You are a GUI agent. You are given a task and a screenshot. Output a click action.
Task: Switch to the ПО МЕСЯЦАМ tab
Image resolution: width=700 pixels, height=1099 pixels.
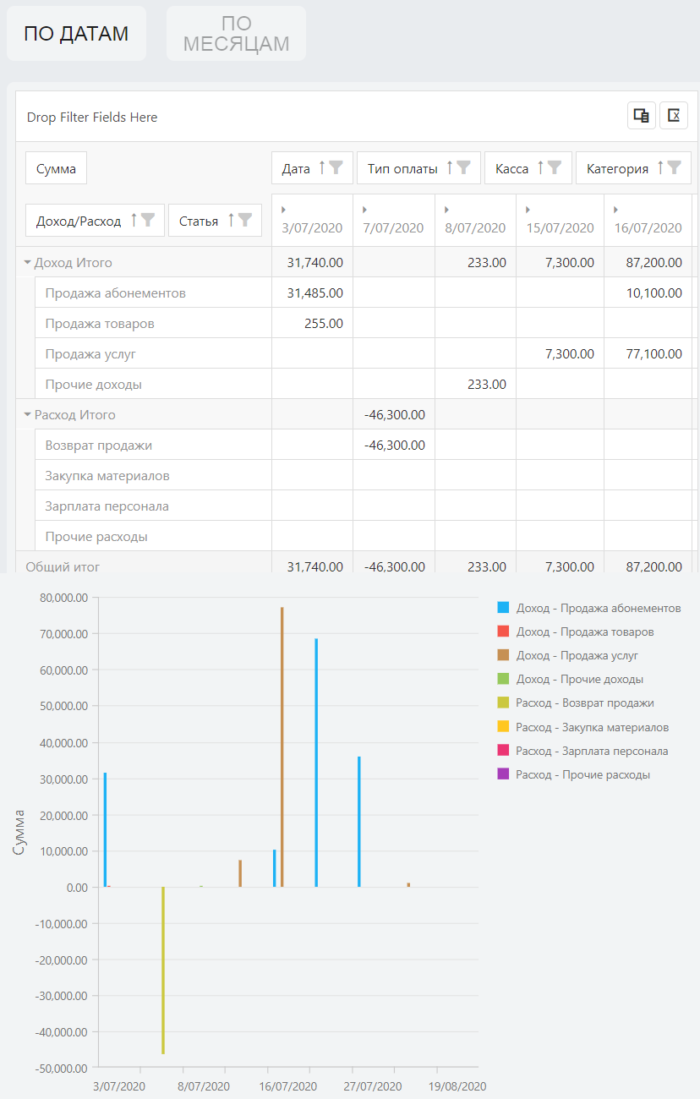(236, 34)
